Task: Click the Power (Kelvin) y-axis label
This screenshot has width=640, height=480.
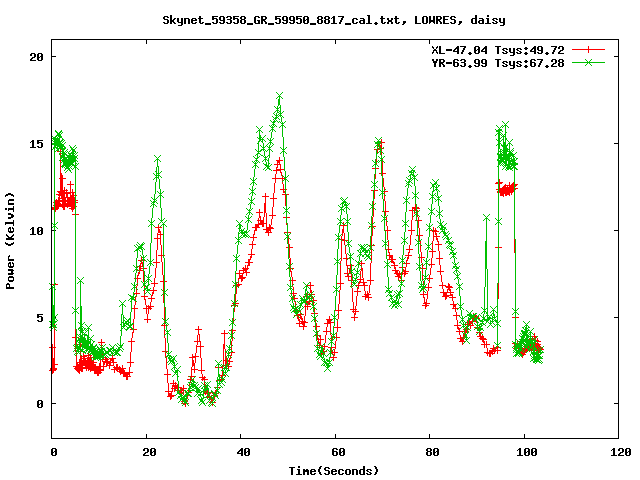Action: click(x=10, y=241)
